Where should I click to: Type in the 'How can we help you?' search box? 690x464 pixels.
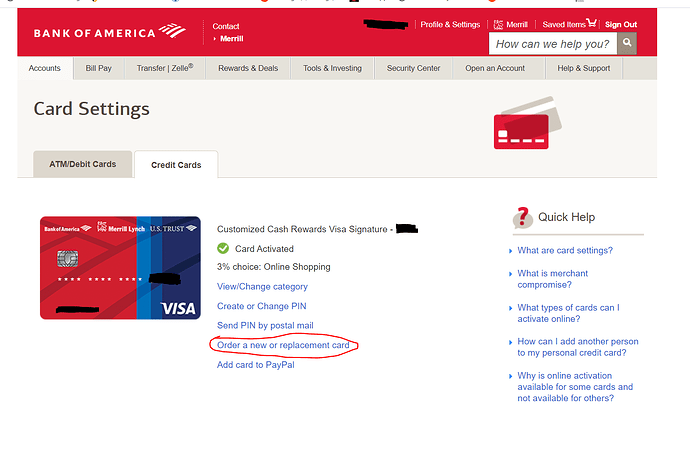click(x=552, y=44)
